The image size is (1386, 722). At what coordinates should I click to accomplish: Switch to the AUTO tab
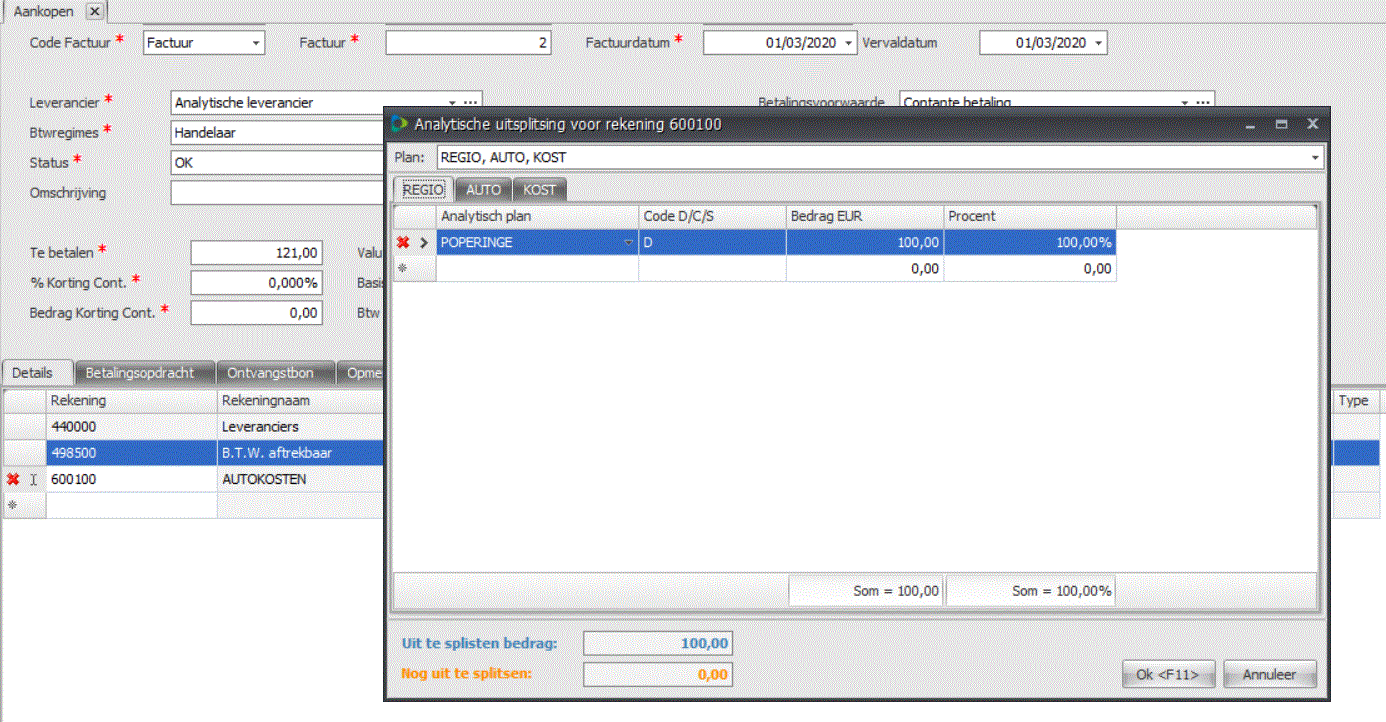(483, 189)
